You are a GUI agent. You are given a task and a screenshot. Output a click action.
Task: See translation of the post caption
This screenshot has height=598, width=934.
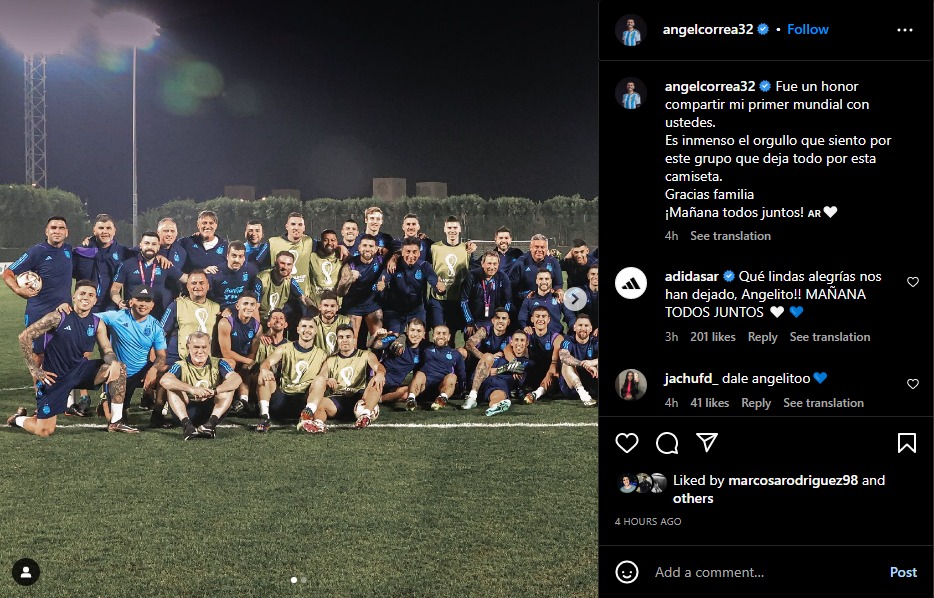[730, 236]
